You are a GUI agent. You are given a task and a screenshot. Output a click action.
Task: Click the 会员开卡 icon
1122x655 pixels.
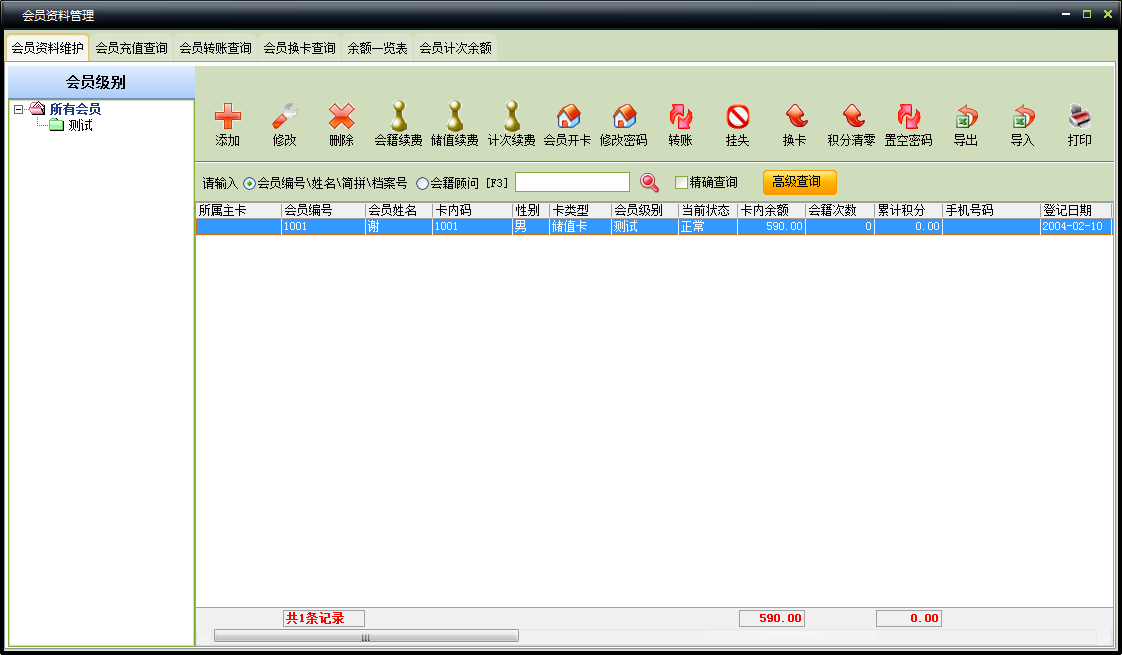point(568,116)
